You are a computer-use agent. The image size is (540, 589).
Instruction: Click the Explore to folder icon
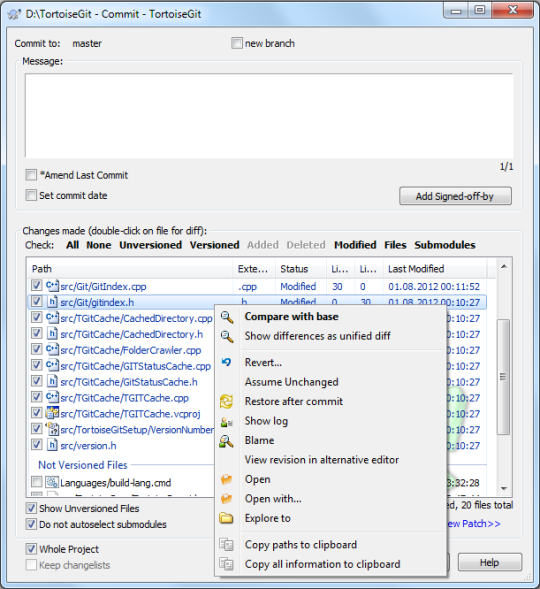[x=226, y=518]
